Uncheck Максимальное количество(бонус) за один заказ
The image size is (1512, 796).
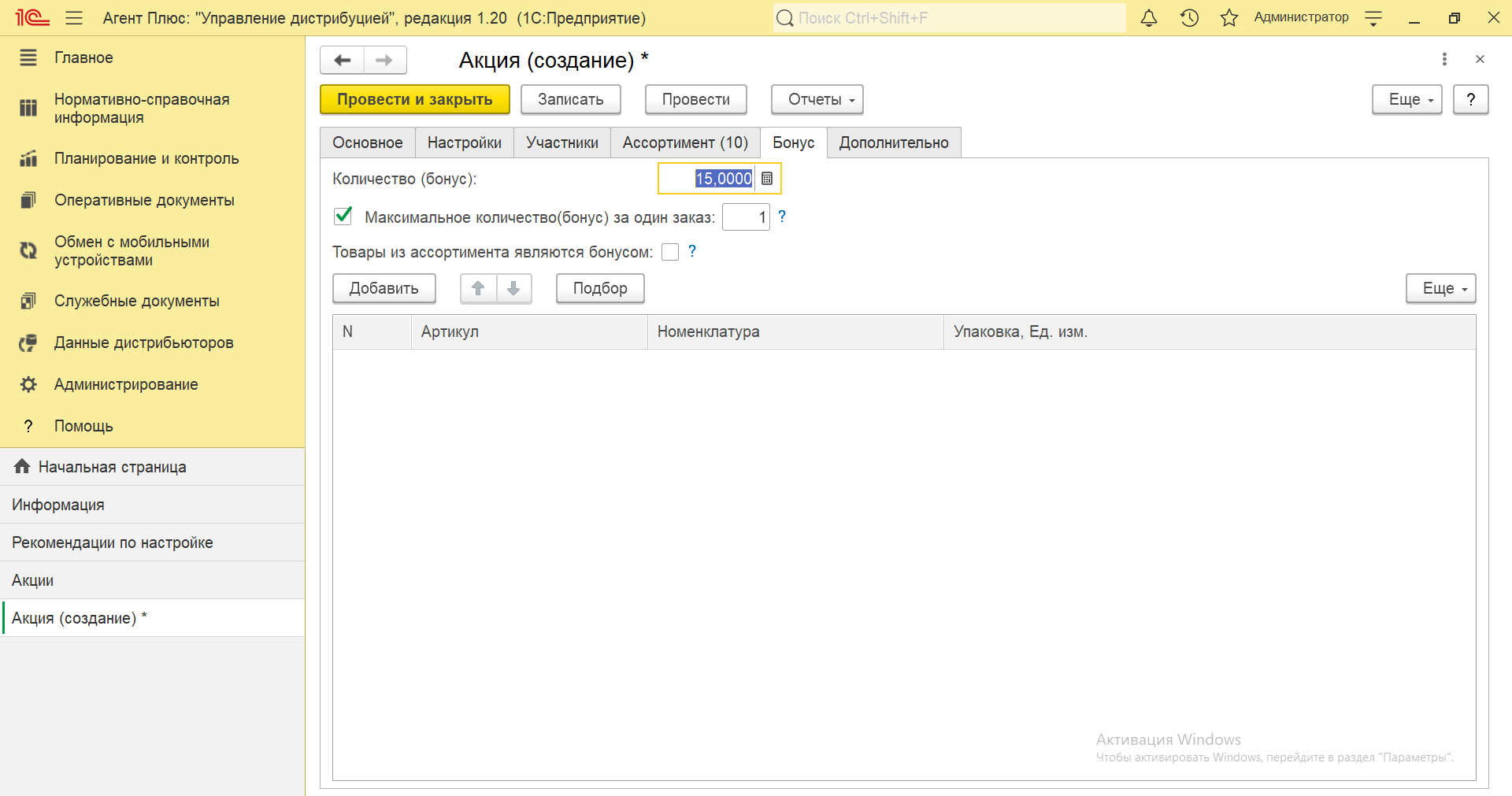point(343,216)
